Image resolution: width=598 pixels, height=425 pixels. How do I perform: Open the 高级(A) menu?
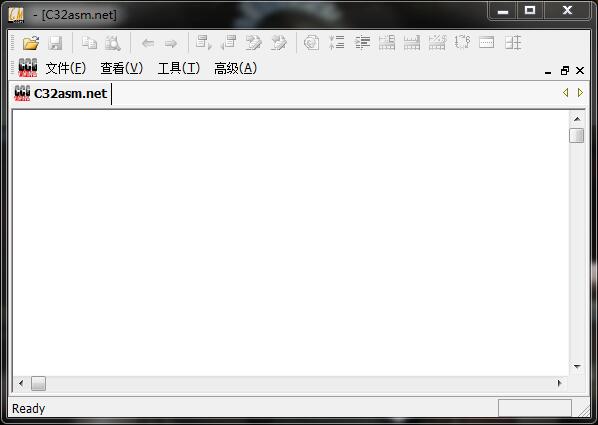coord(235,68)
